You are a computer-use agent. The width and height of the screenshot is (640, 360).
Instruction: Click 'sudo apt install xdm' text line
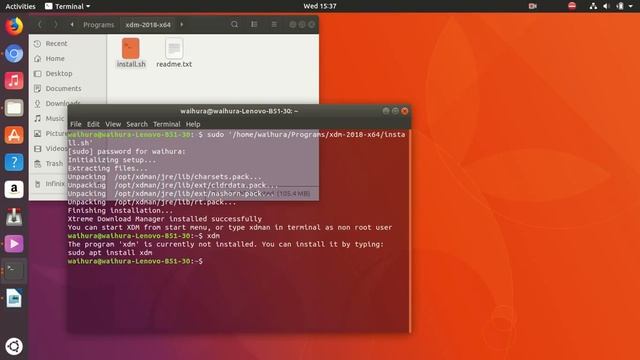[x=110, y=253]
